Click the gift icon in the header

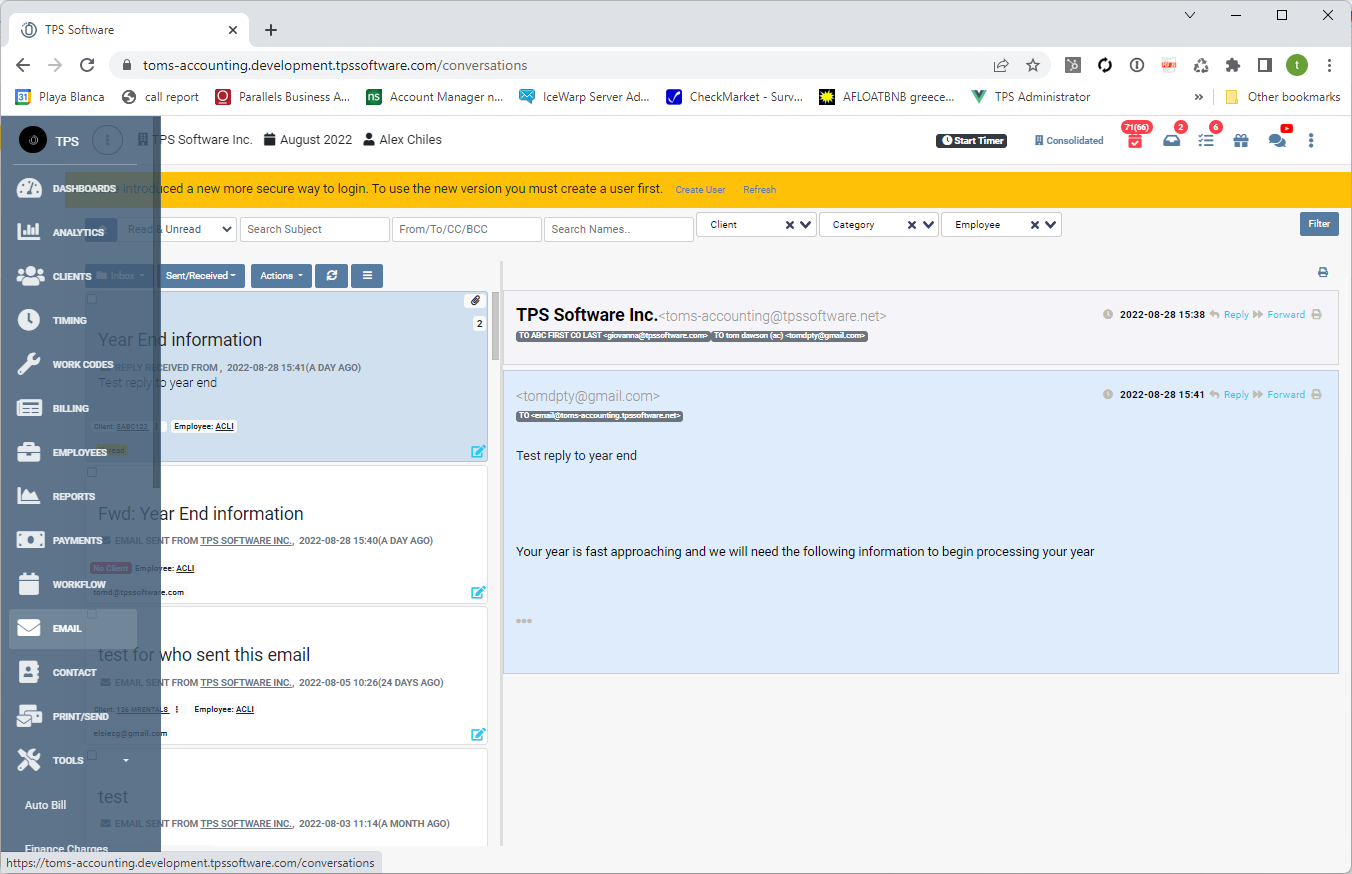[1241, 140]
